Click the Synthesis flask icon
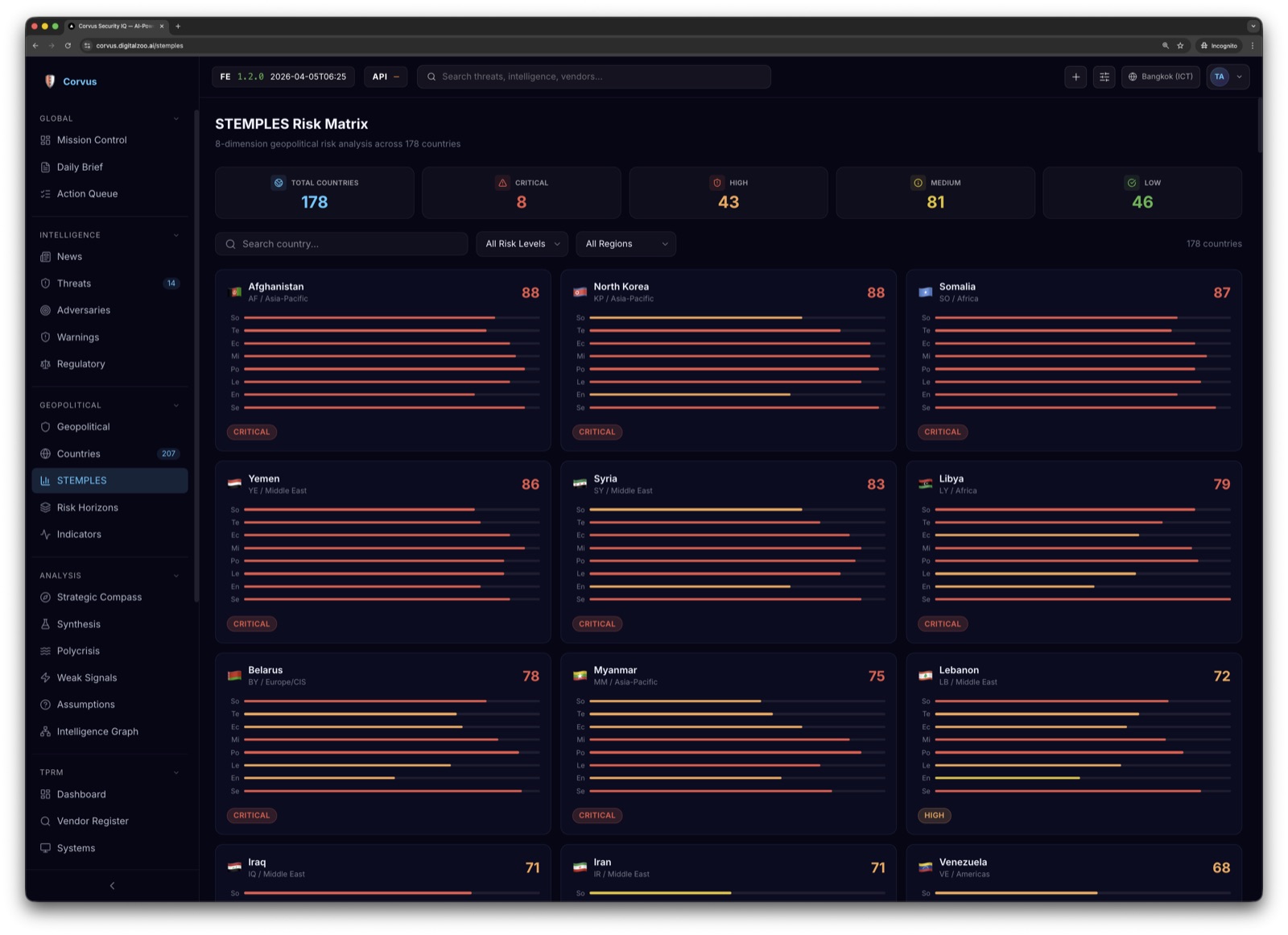 point(45,624)
